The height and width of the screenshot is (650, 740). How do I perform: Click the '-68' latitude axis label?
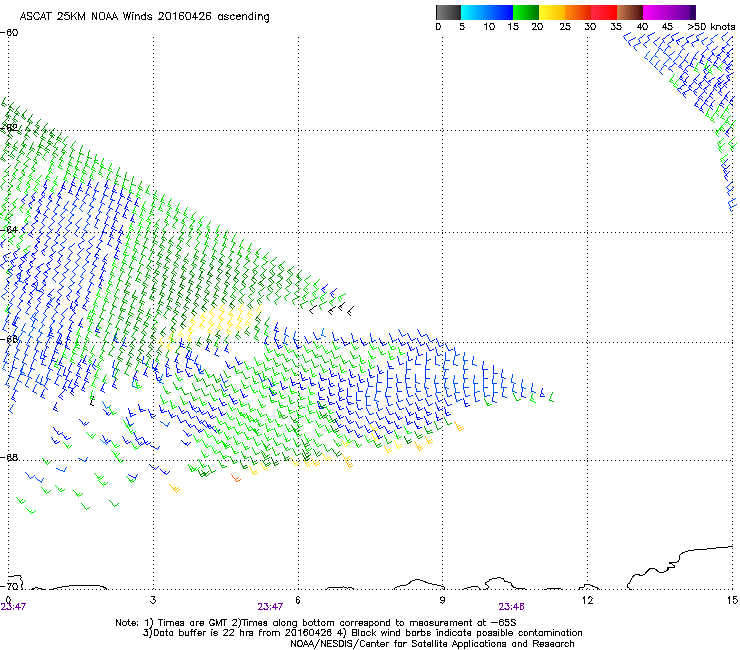9,457
